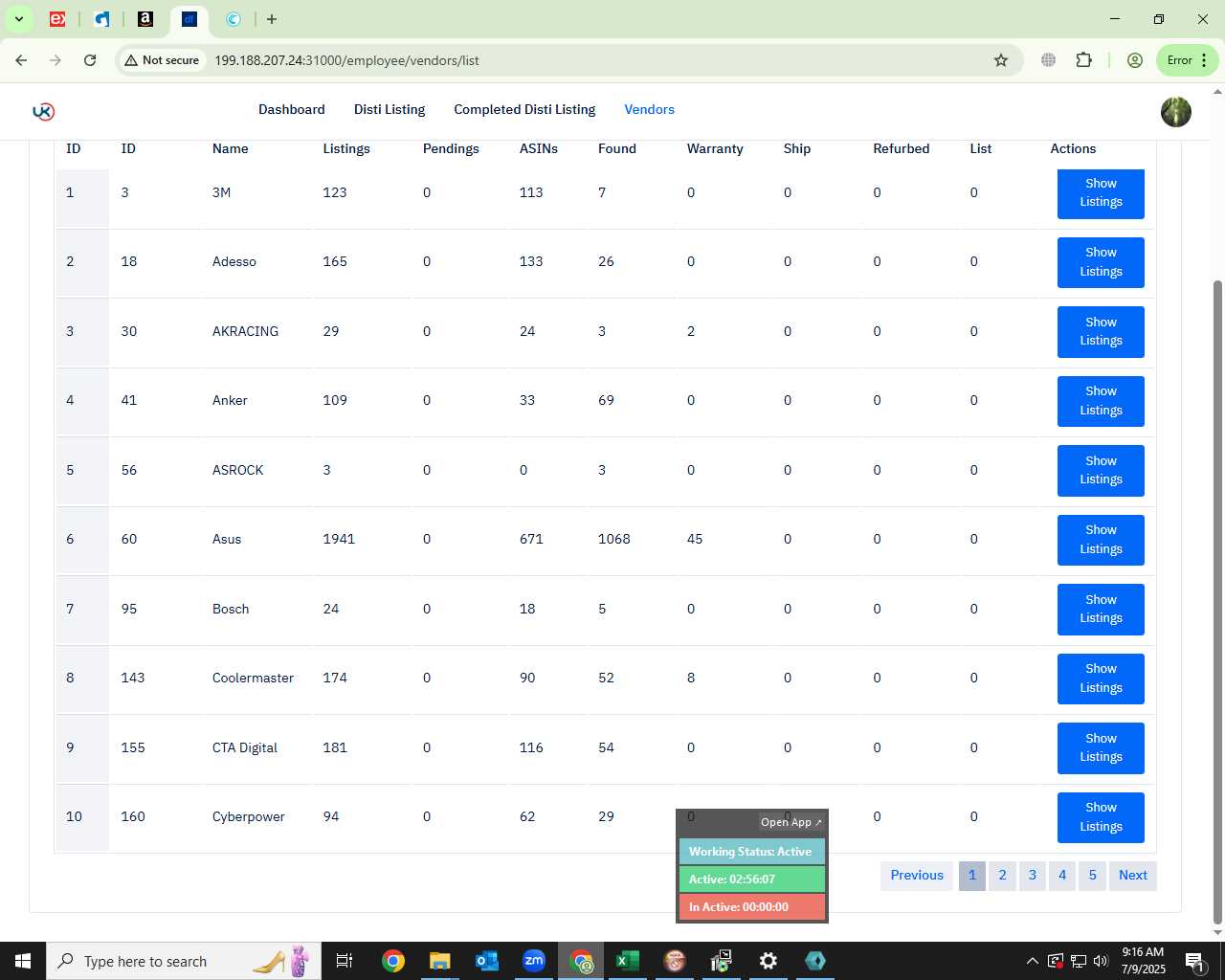
Task: Open the Vendors menu item
Action: pos(650,110)
